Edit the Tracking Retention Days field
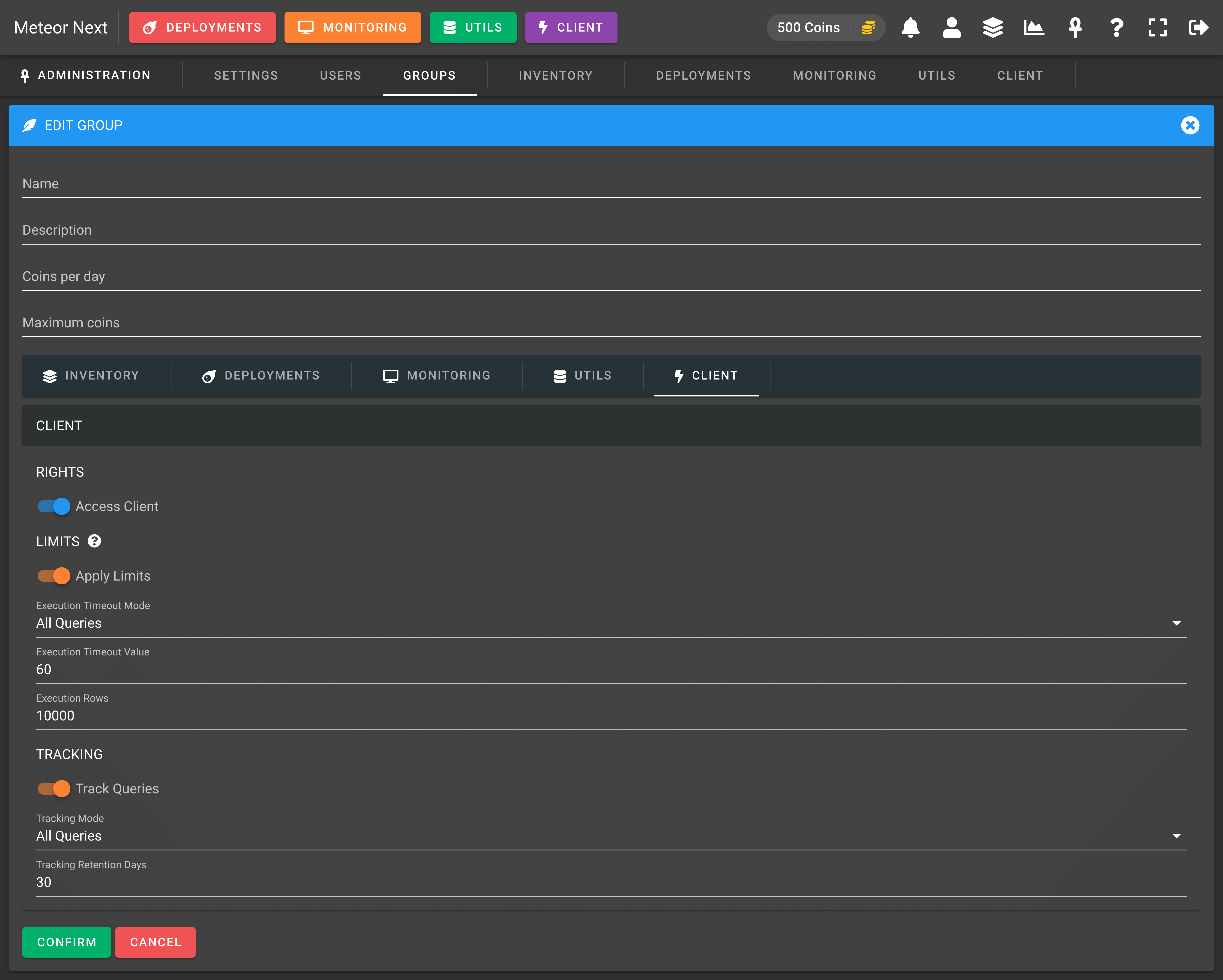The height and width of the screenshot is (980, 1223). (x=611, y=882)
